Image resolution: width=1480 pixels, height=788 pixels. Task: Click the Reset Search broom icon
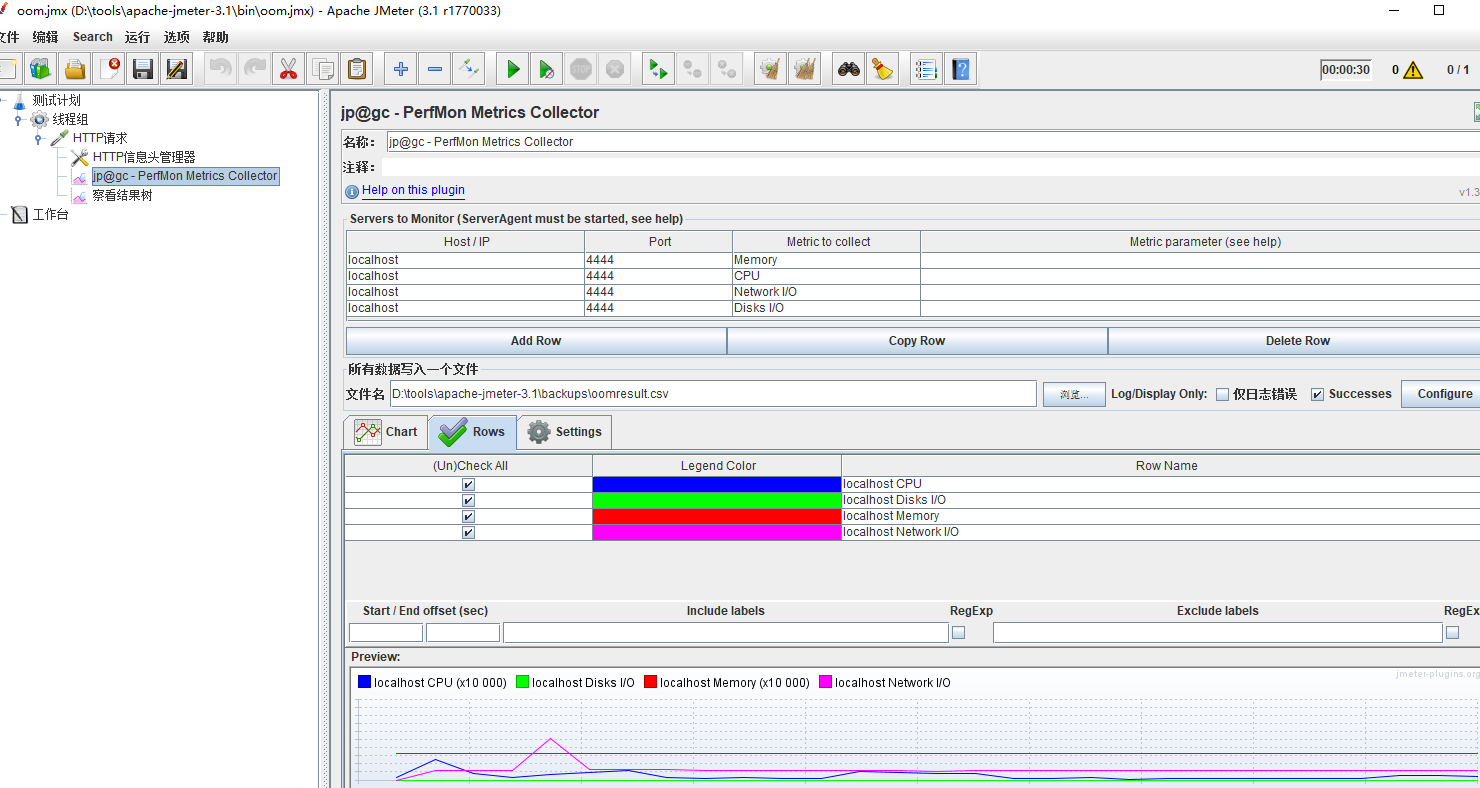(x=883, y=69)
